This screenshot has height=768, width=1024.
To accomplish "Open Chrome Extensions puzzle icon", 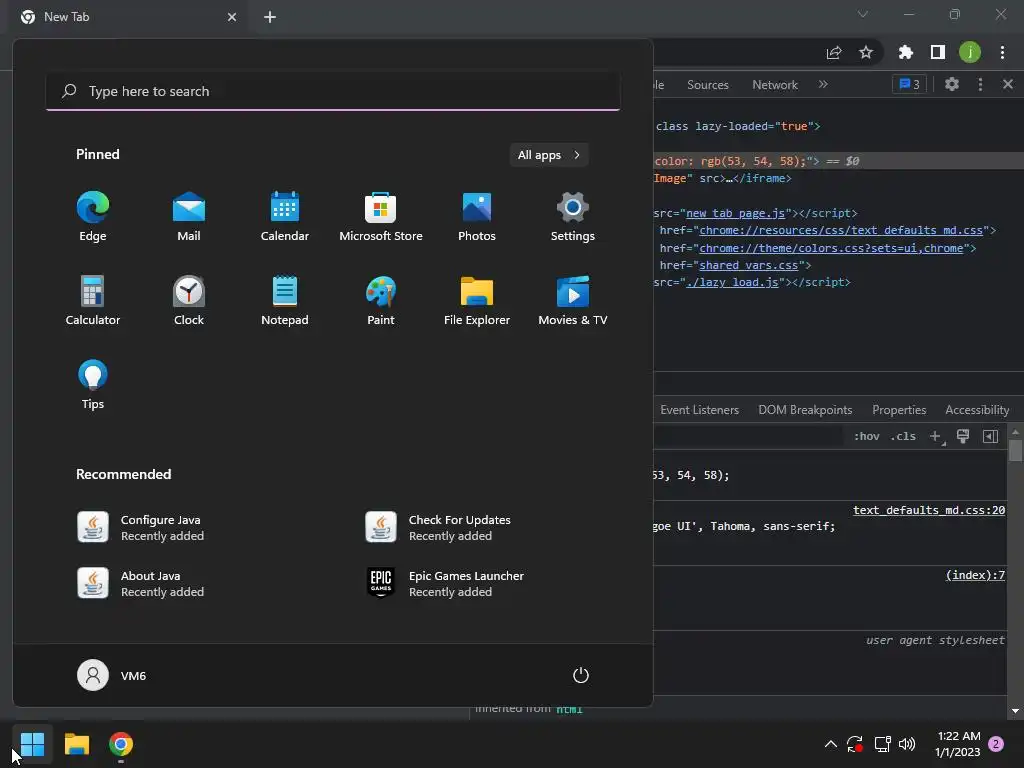I will 905,52.
